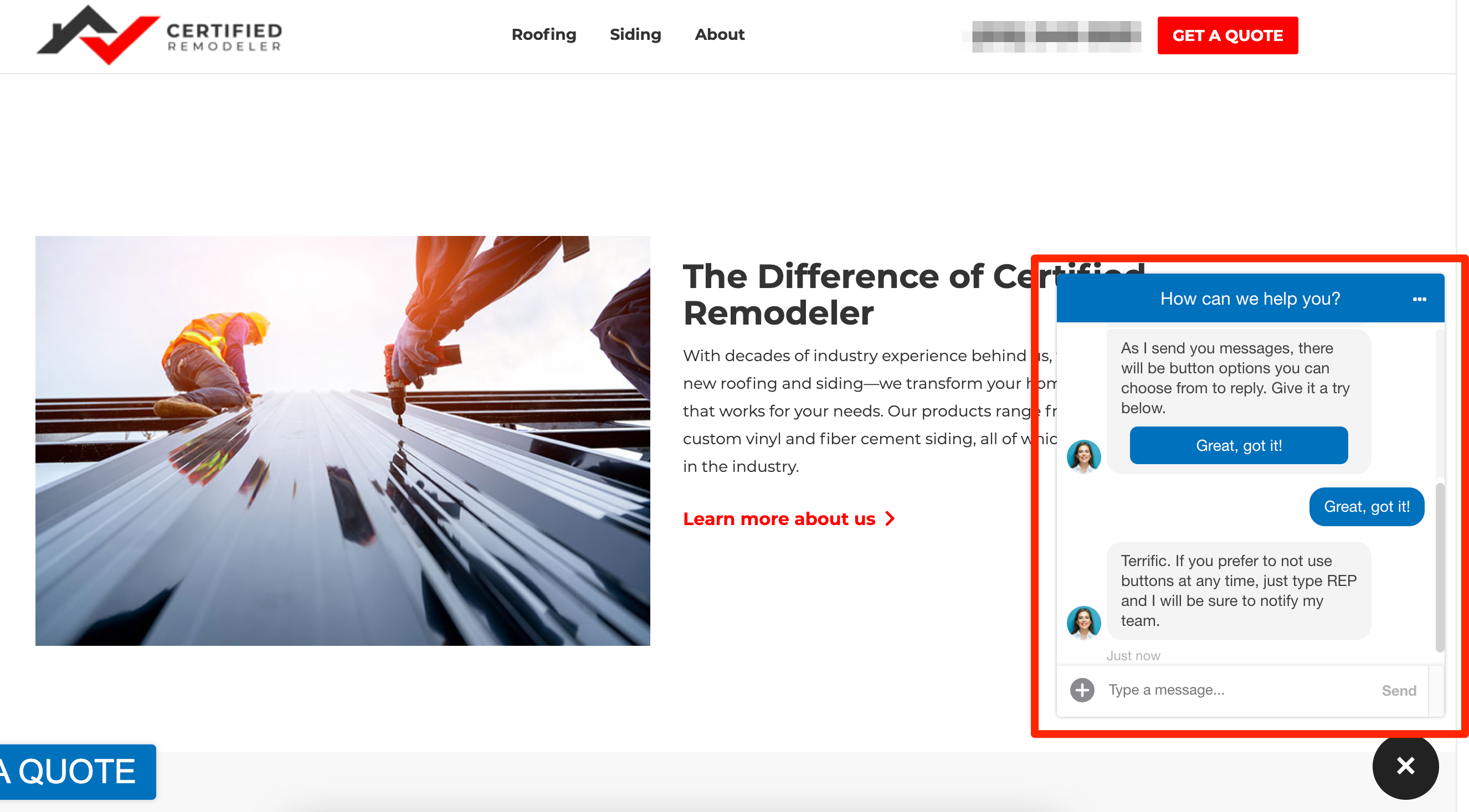Screen dimensions: 1469x812
Task: Click the plus attachment icon in chat
Action: pyautogui.click(x=1082, y=690)
